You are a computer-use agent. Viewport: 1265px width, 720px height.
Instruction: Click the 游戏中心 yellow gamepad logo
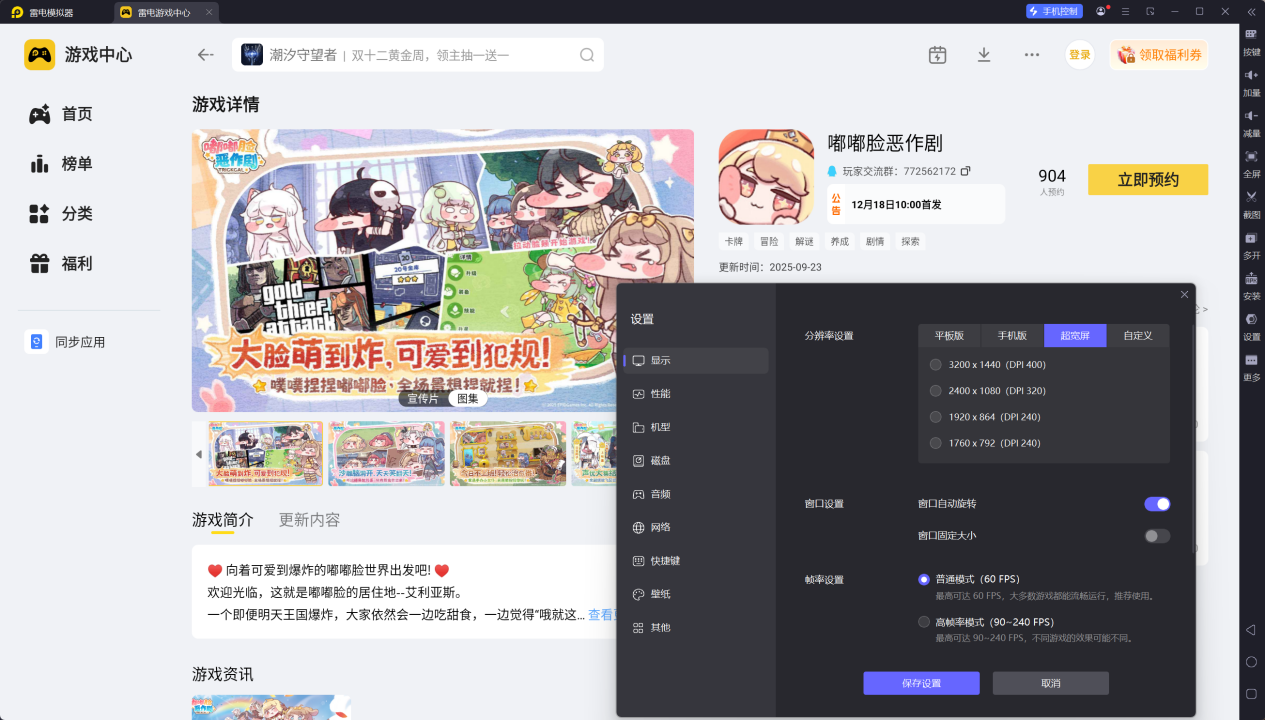(40, 55)
